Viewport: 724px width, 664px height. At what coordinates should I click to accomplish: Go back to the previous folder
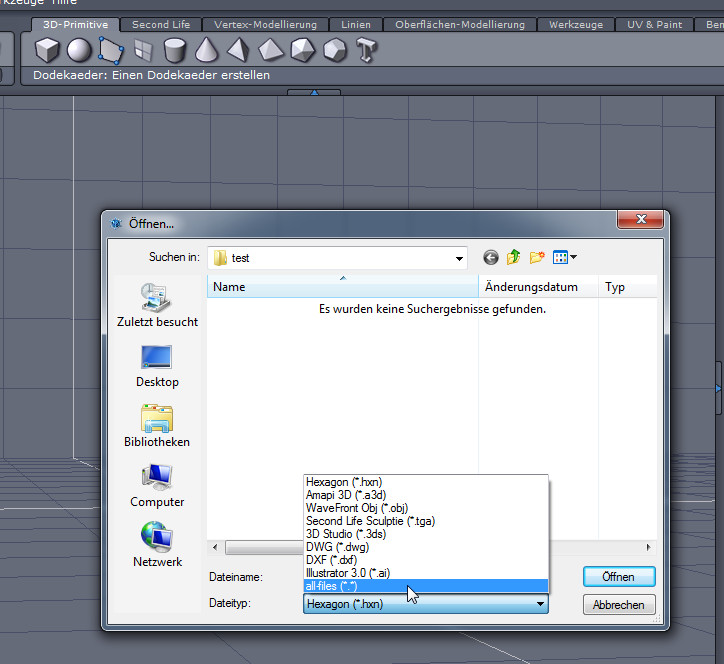490,258
